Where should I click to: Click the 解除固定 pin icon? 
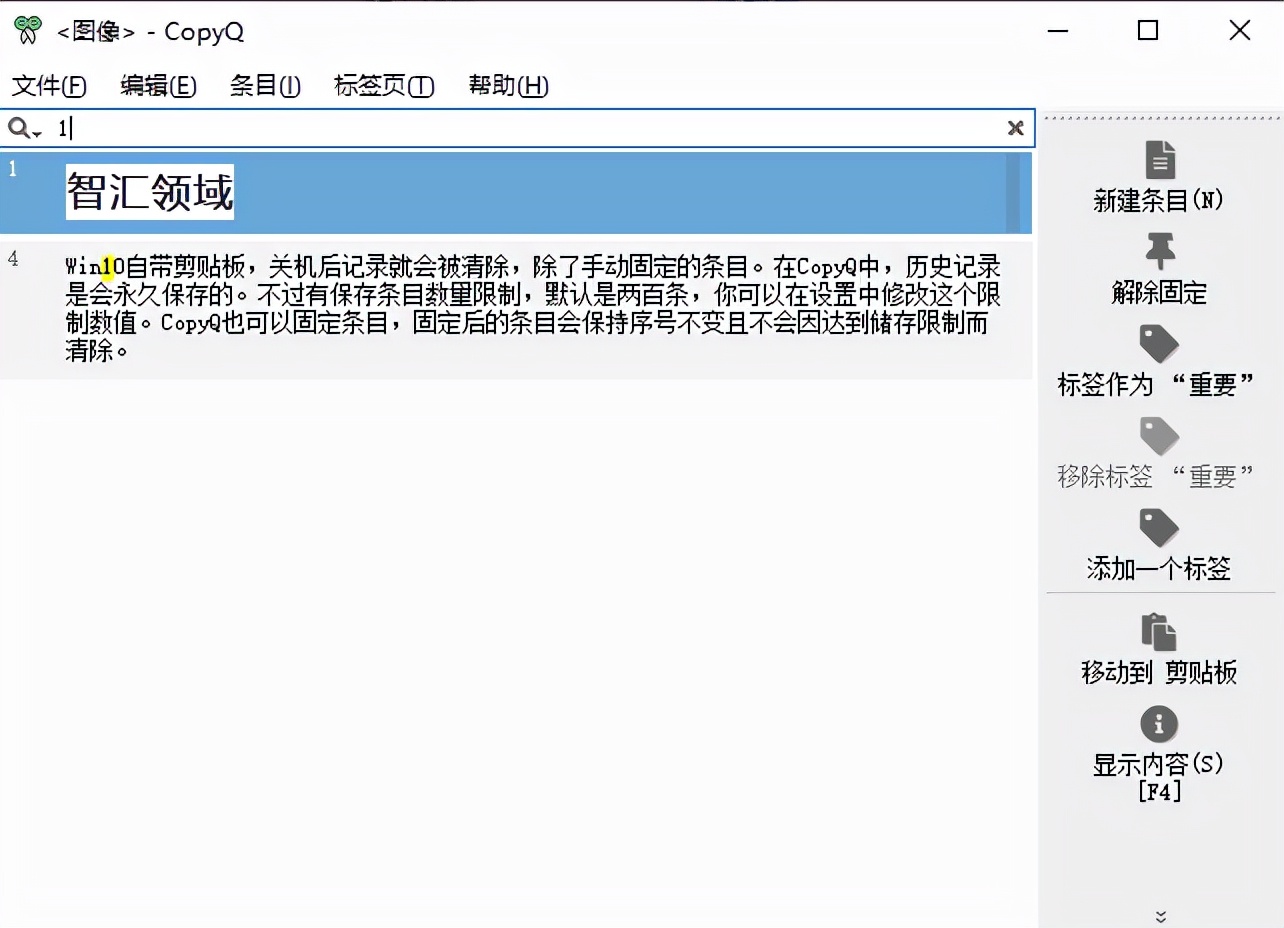pos(1159,250)
